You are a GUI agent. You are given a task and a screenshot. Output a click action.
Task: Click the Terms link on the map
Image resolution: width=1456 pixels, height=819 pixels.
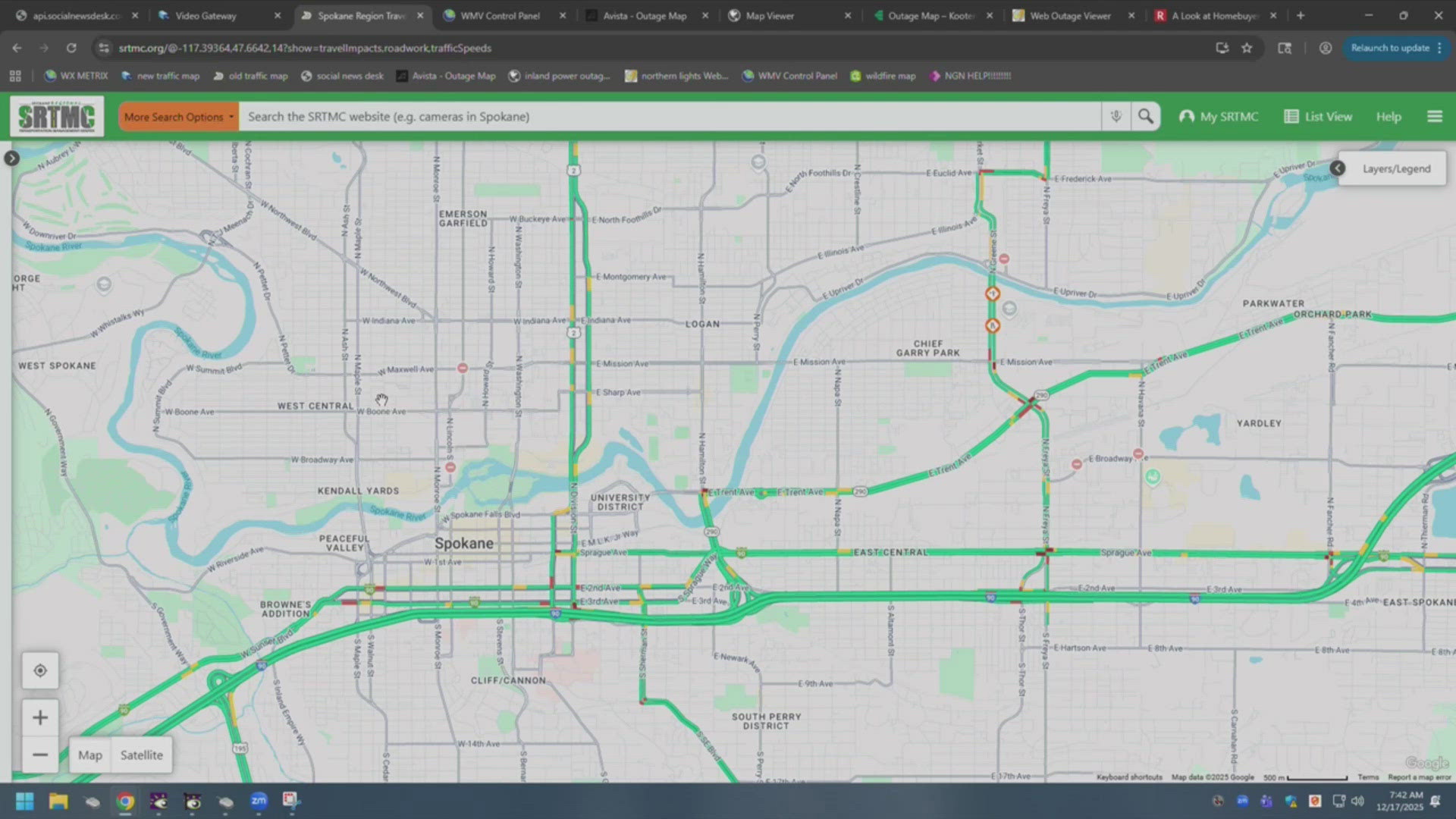(x=1368, y=777)
